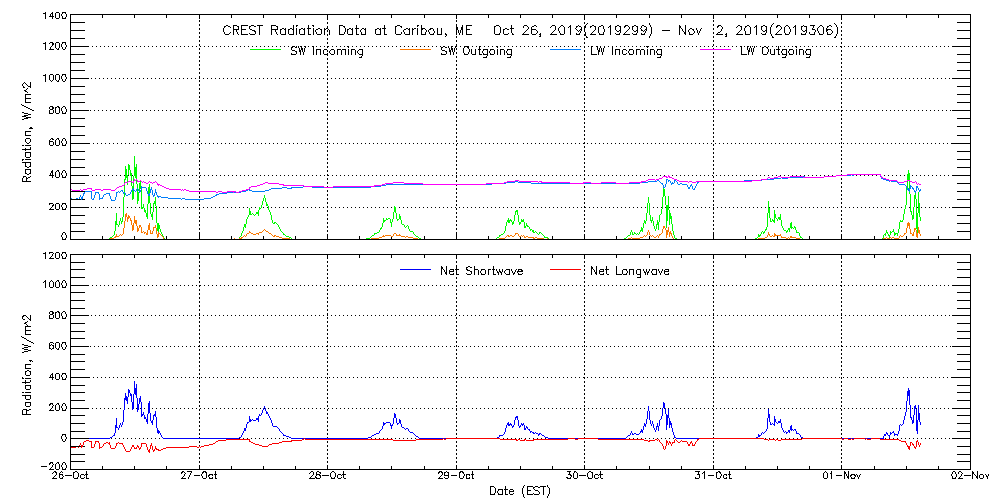Click the LW Outgoing legend label
The height and width of the screenshot is (500, 1000).
[x=775, y=51]
